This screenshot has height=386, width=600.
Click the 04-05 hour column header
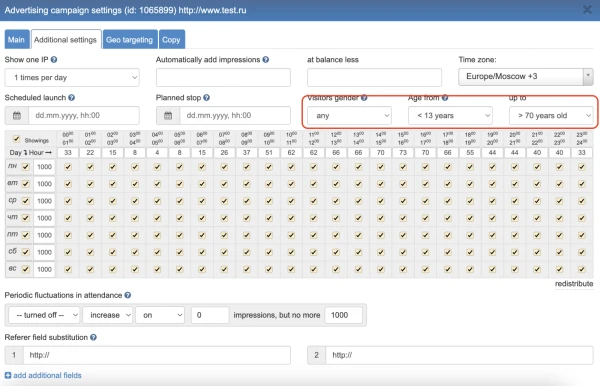157,138
